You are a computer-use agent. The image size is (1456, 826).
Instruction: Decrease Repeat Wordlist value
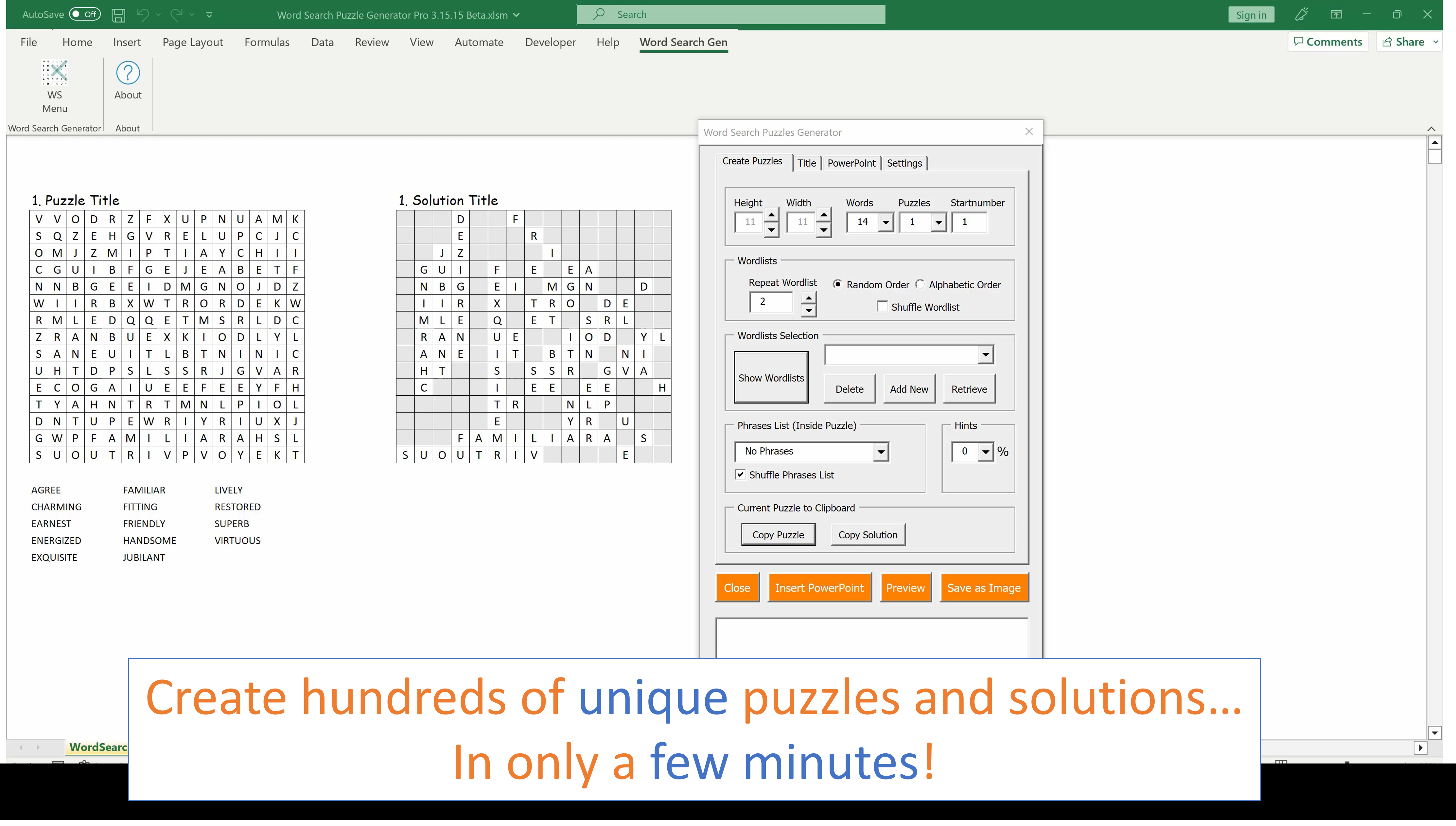[x=809, y=310]
